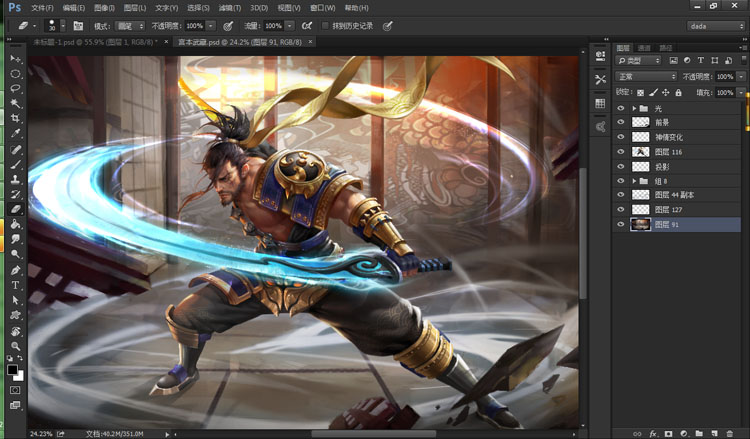750x439 pixels.
Task: Click the background color swatch
Action: click(20, 376)
